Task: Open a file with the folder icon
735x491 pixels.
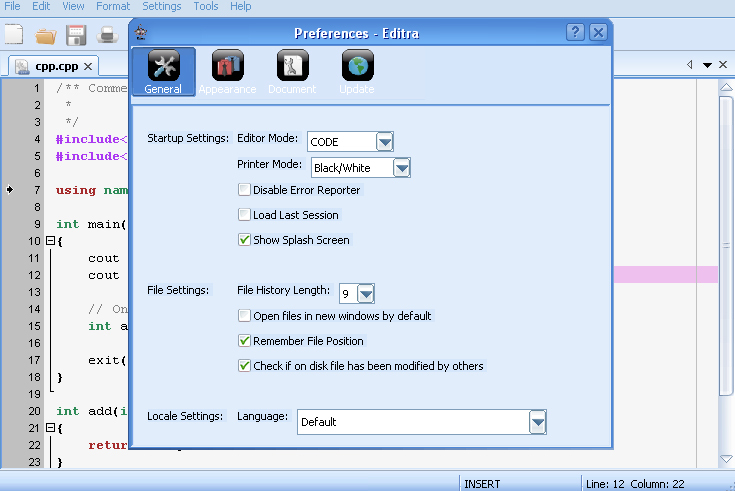Action: tap(45, 36)
